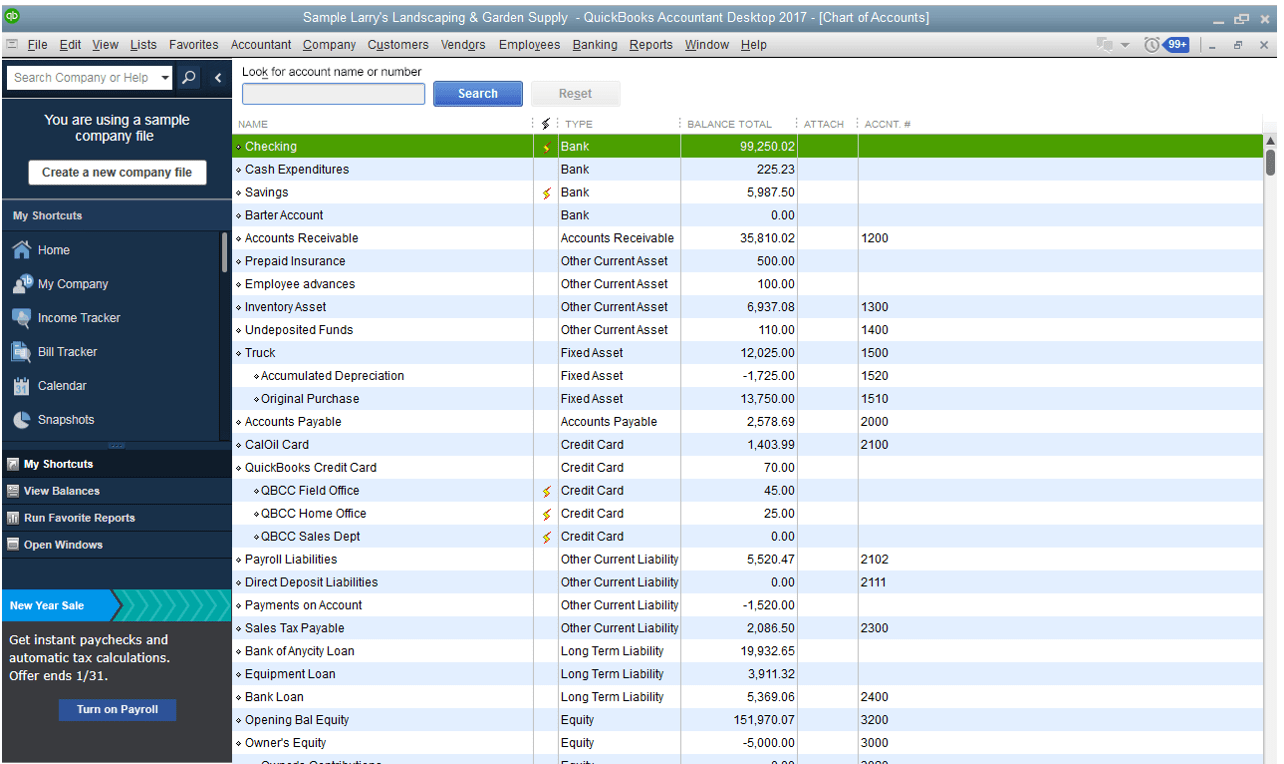The width and height of the screenshot is (1284, 764).
Task: Click the Savings online banking lightning icon
Action: (x=546, y=193)
